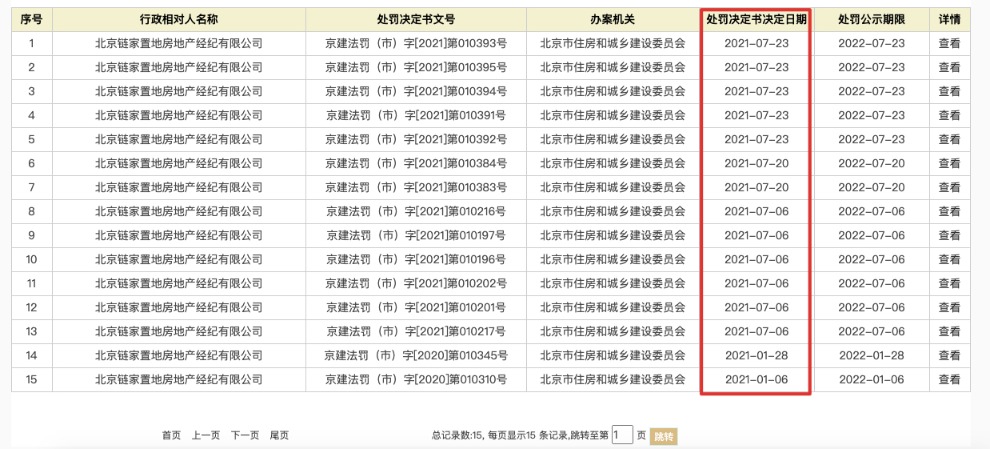Click decision date 2021-01-06
Image resolution: width=990 pixels, height=449 pixels.
tap(756, 380)
